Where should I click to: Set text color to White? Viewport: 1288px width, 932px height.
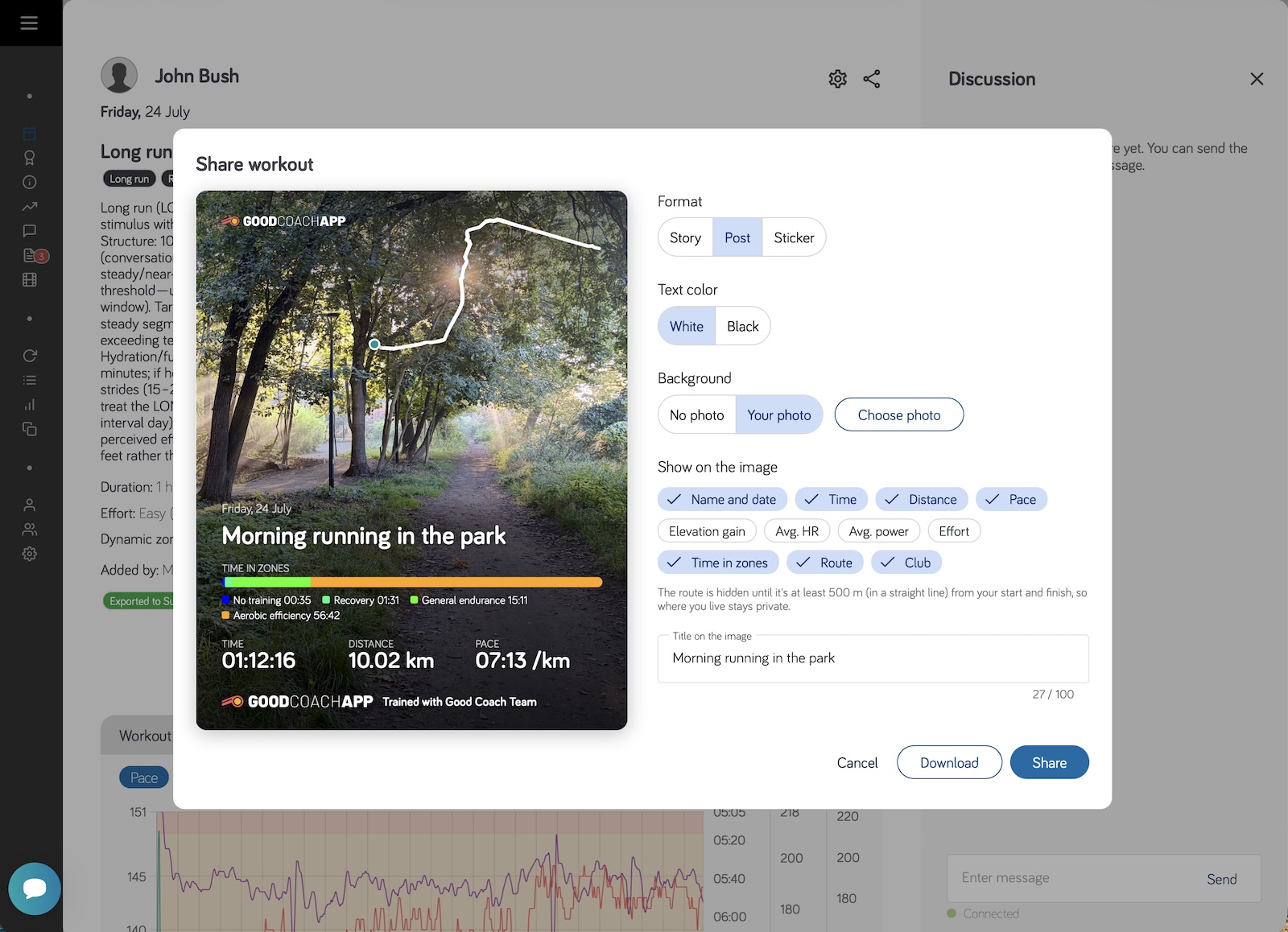[687, 326]
